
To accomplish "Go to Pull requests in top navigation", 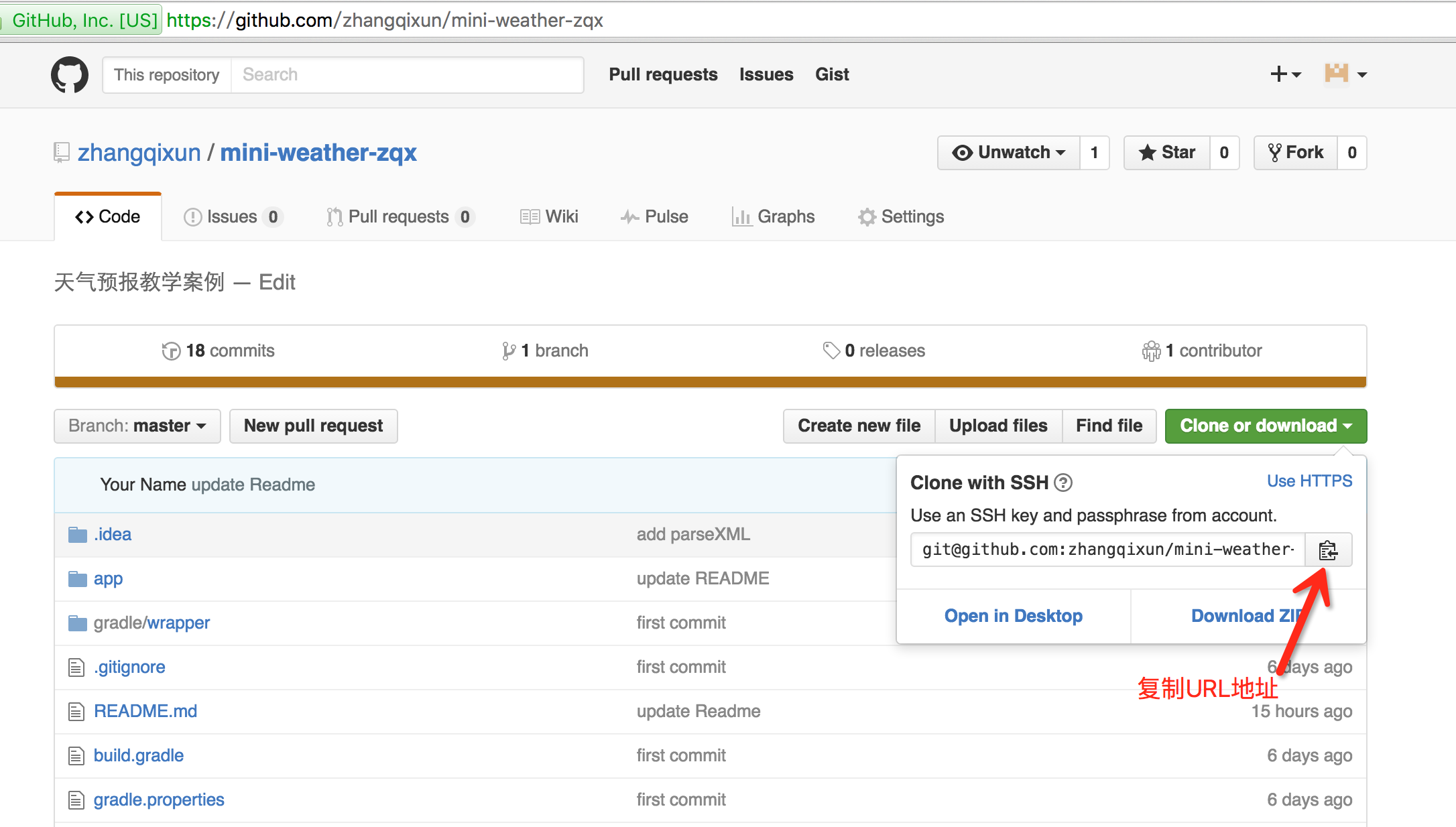I will [663, 74].
